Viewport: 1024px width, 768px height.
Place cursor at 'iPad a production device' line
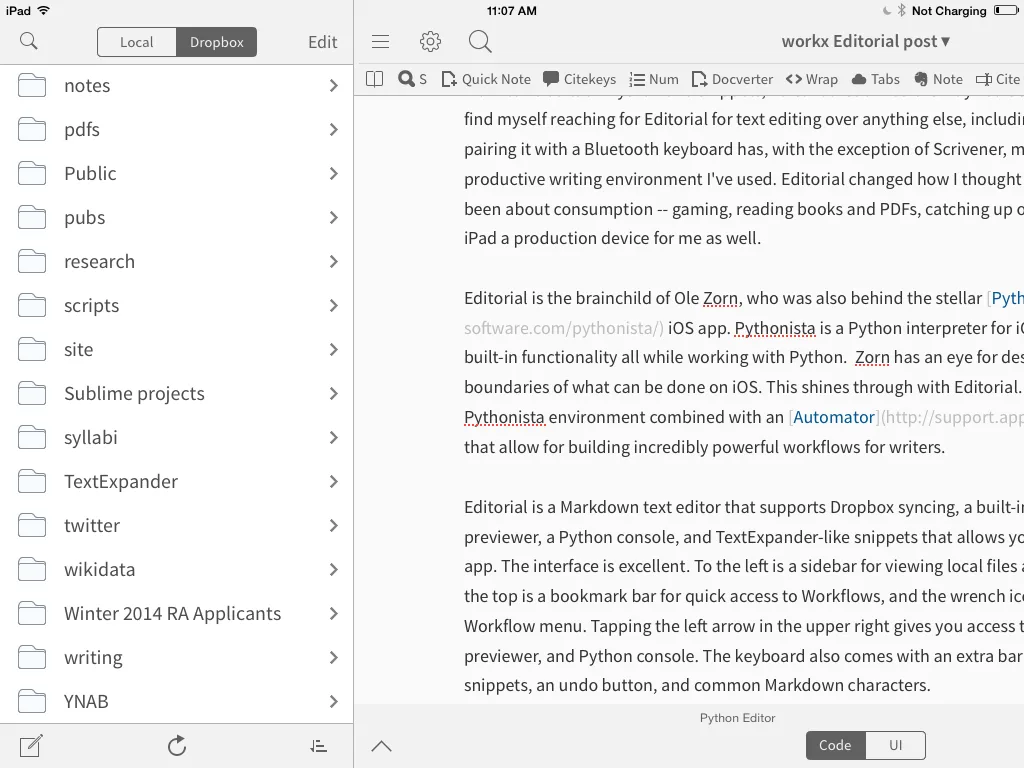(613, 238)
